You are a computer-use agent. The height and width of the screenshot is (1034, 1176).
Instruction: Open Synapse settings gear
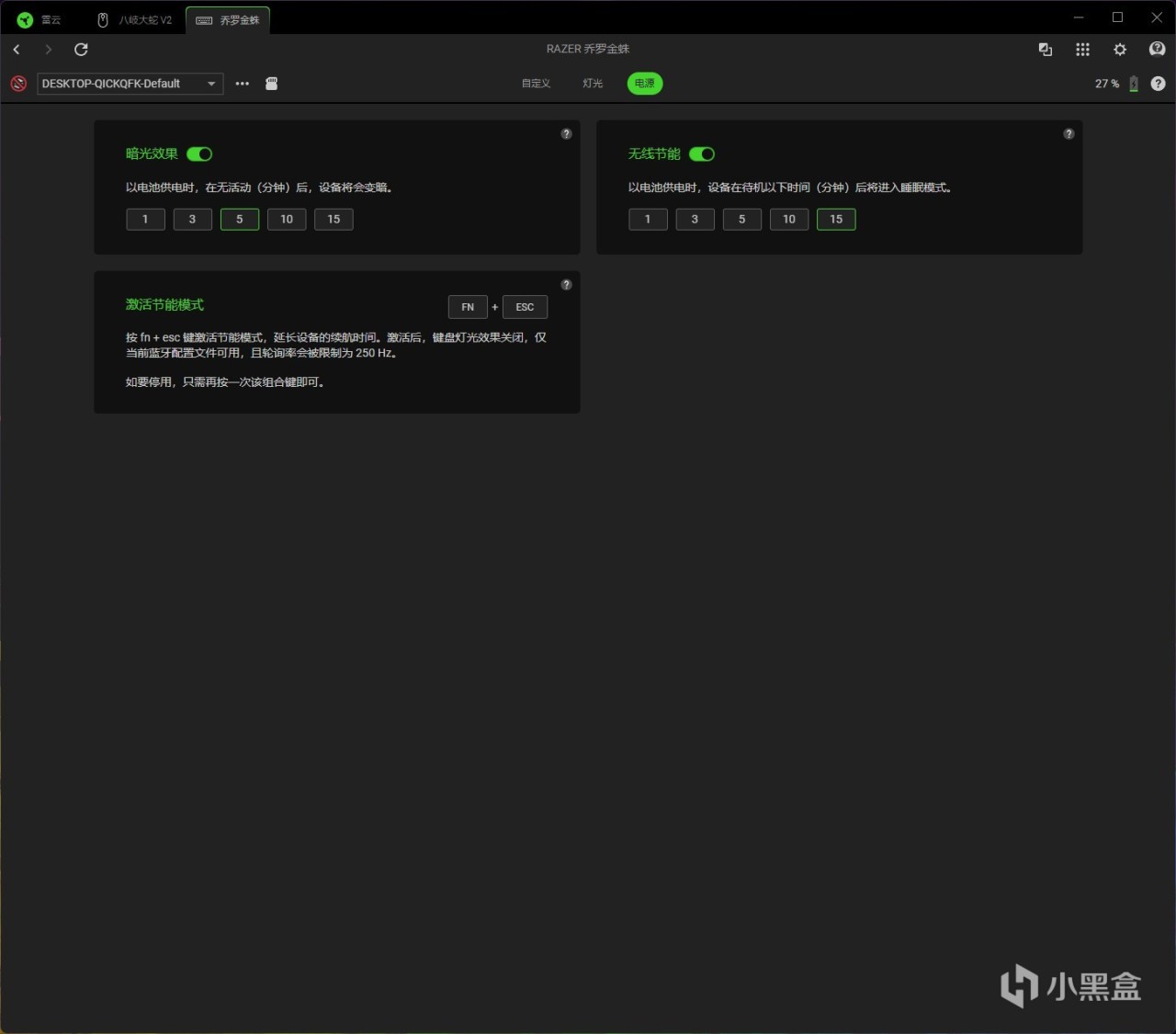click(x=1120, y=50)
